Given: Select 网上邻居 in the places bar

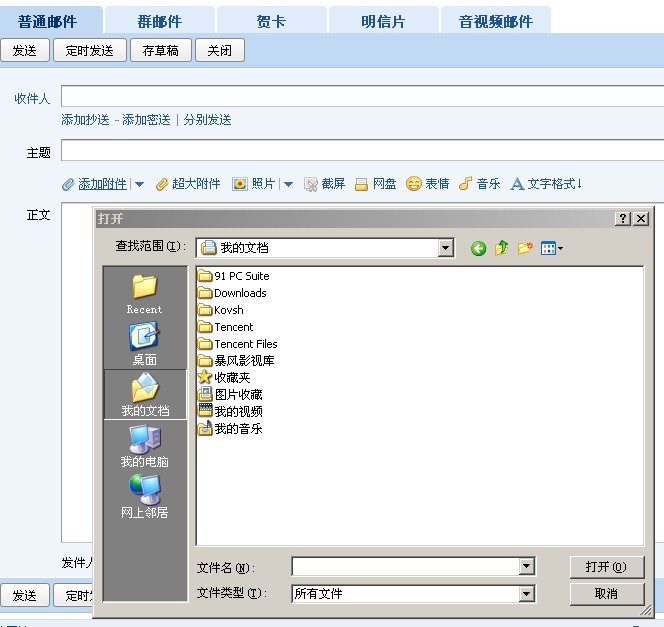Looking at the screenshot, I should coord(144,497).
